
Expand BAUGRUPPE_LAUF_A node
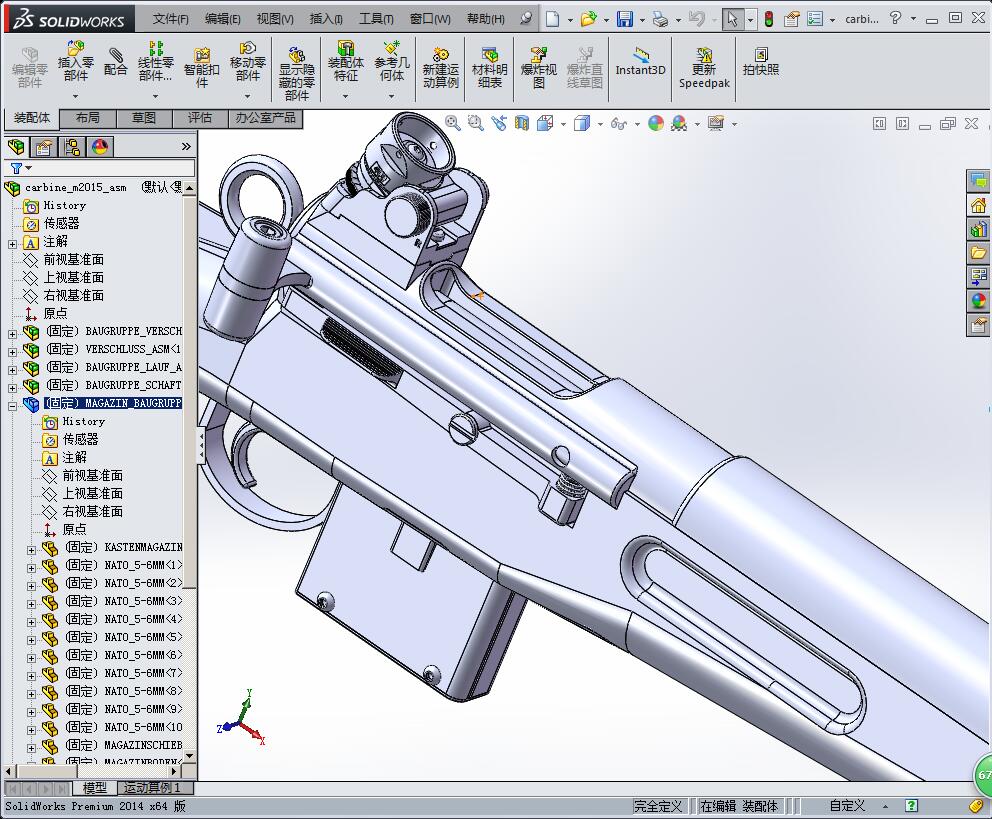click(x=12, y=369)
